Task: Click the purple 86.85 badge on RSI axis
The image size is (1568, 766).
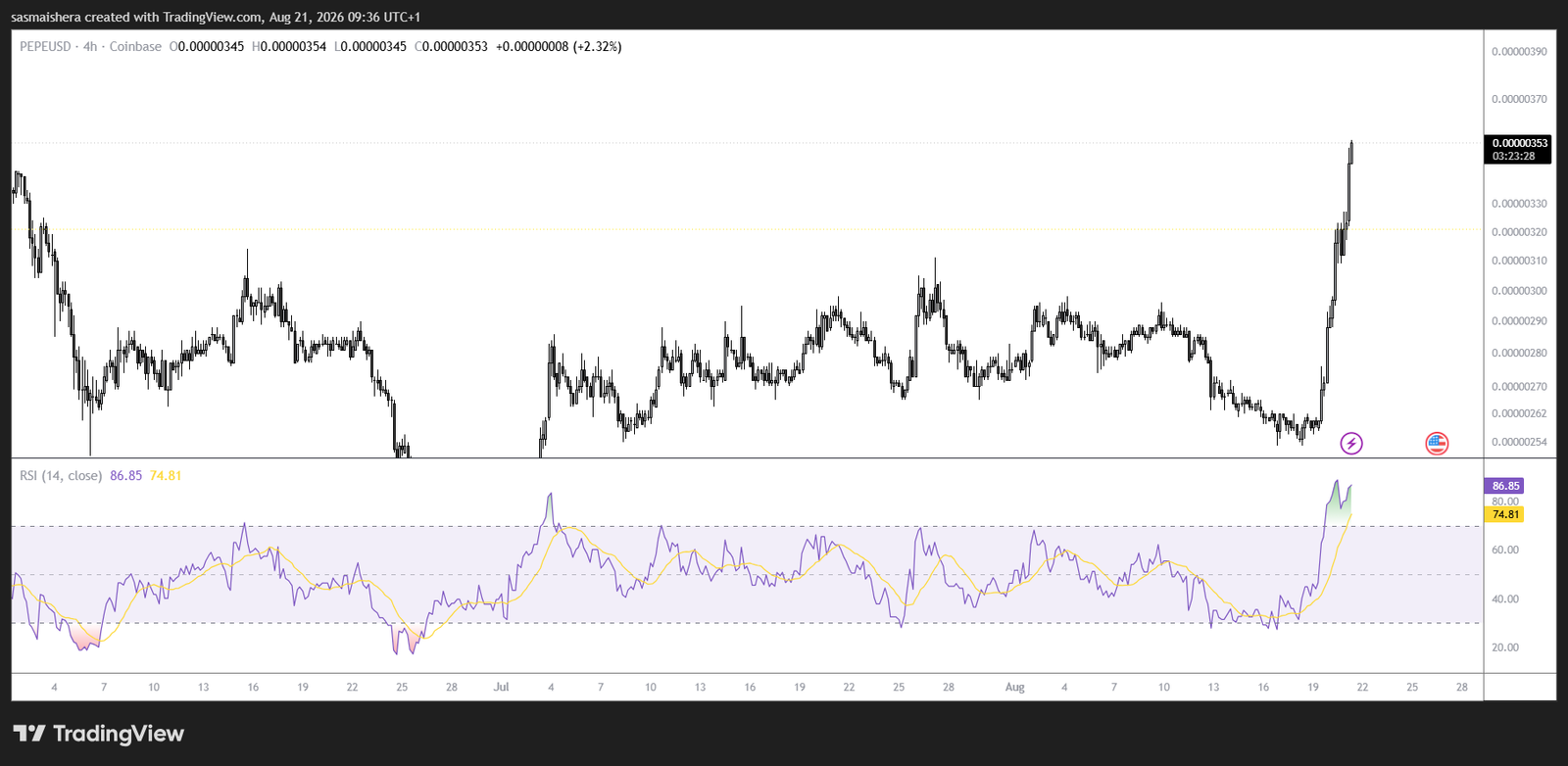Action: [x=1505, y=486]
